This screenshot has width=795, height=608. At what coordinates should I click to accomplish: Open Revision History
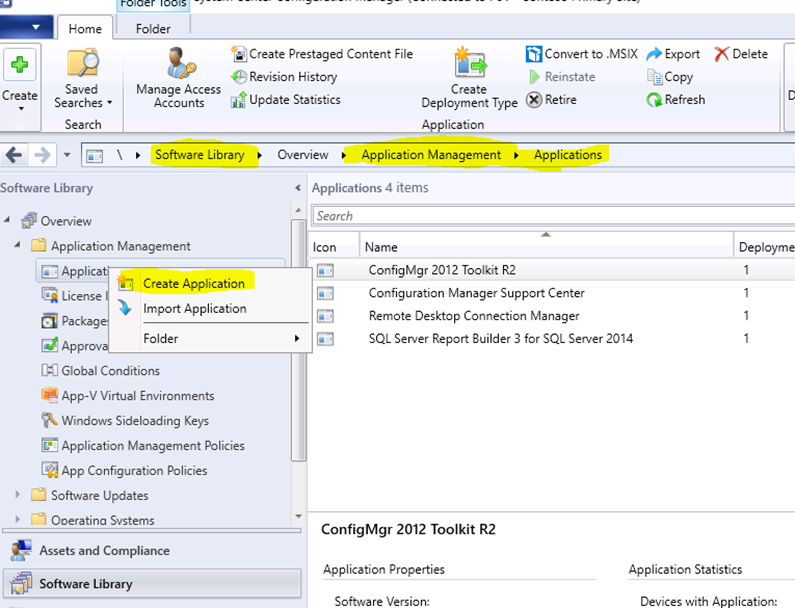284,77
